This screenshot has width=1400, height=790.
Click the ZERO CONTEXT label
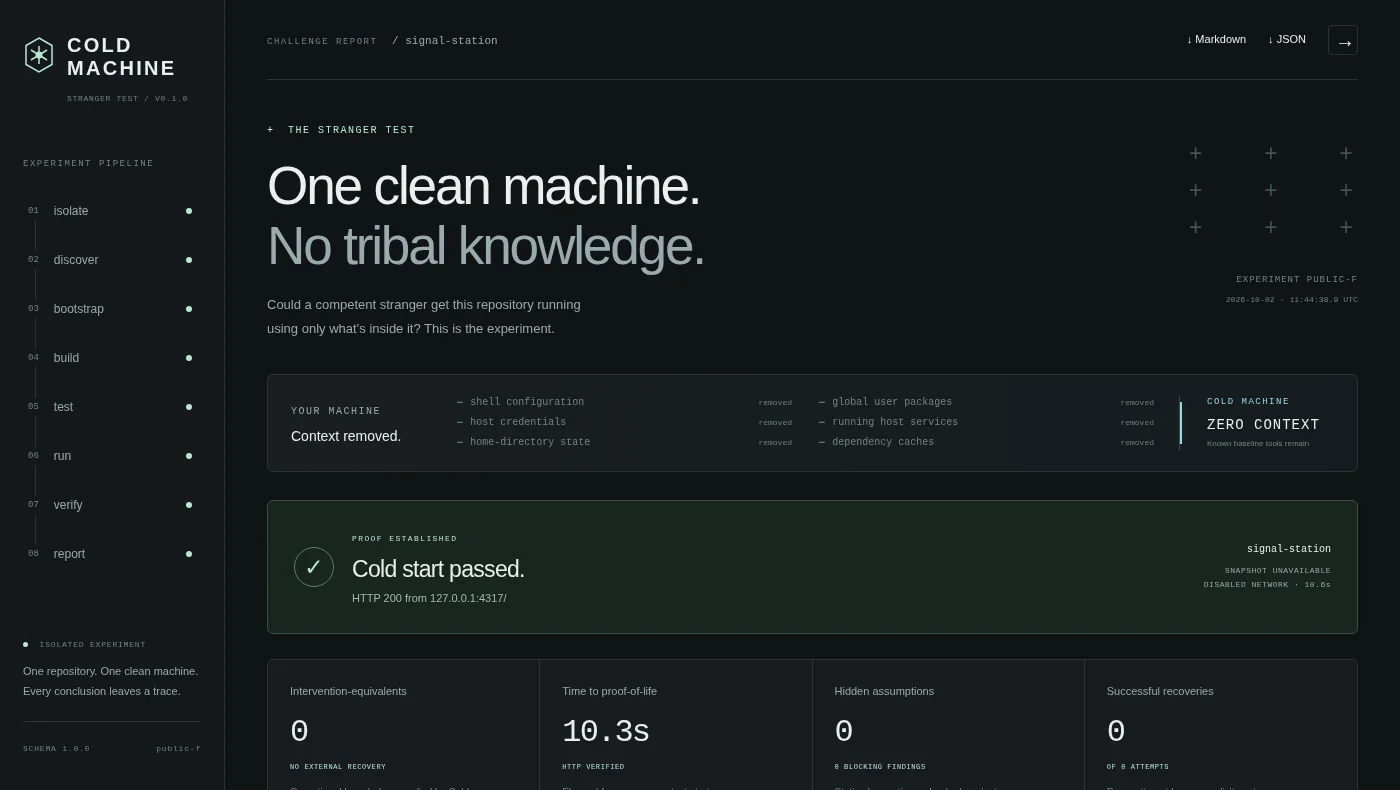coord(1263,425)
